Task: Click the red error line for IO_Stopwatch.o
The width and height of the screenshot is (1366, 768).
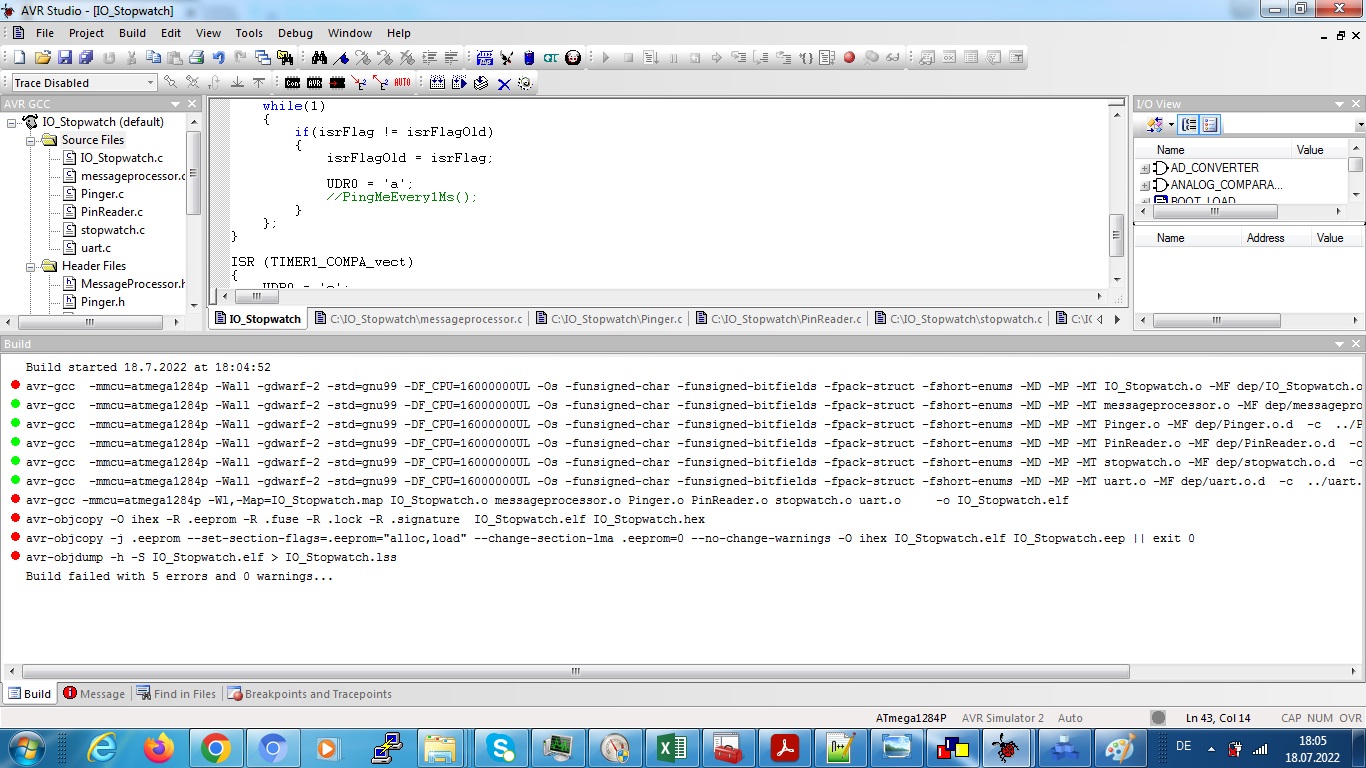Action: coord(686,386)
